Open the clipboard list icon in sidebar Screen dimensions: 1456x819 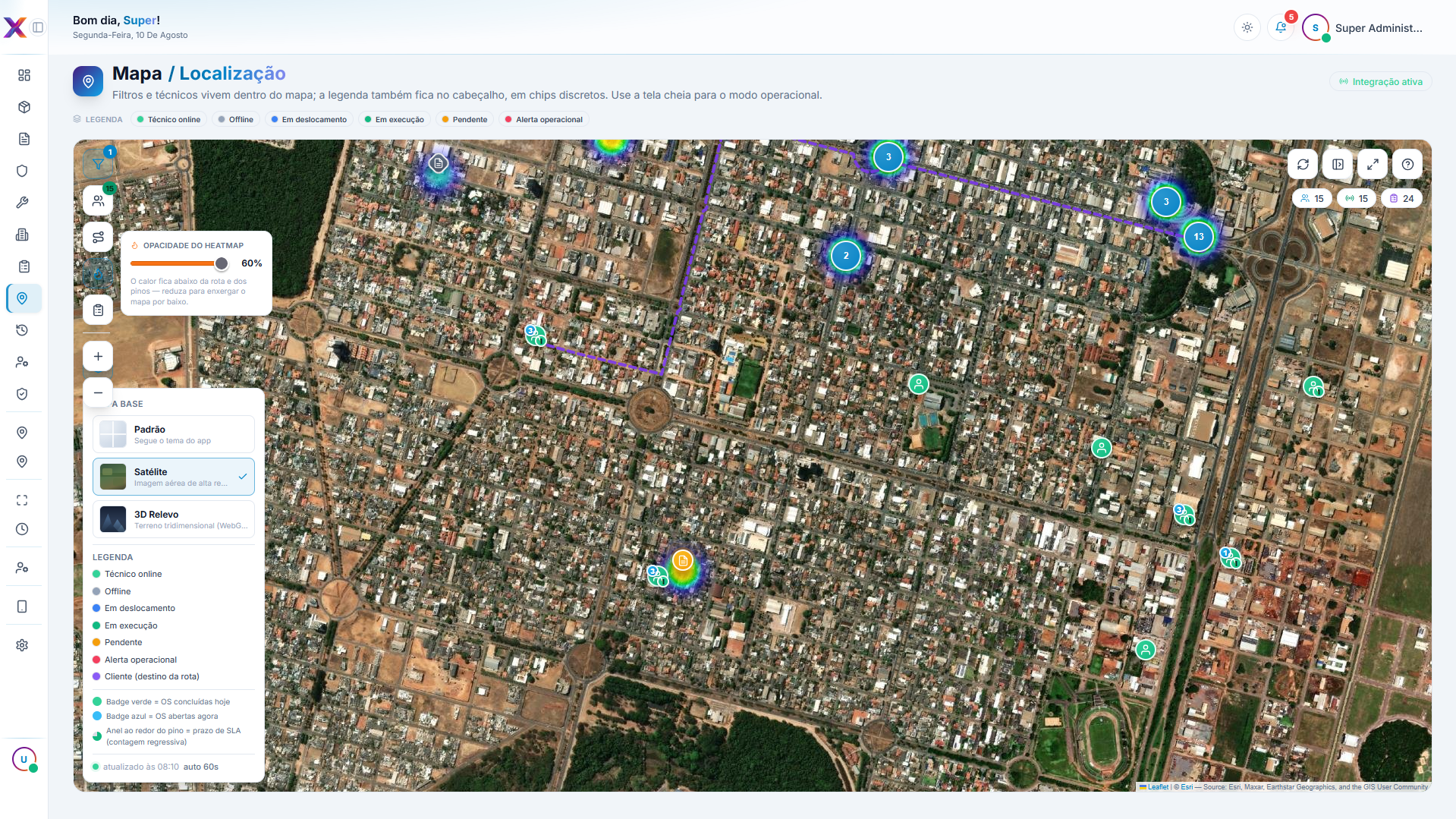coord(24,266)
